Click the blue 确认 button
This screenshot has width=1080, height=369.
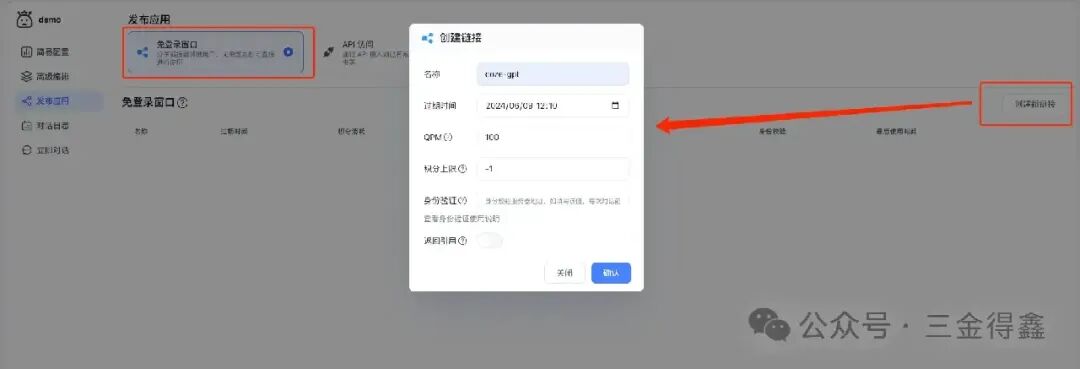pos(611,273)
